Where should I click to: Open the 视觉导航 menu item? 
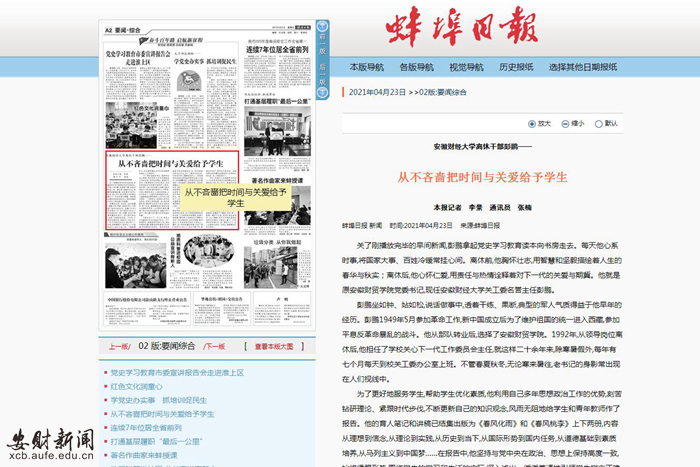tap(466, 67)
